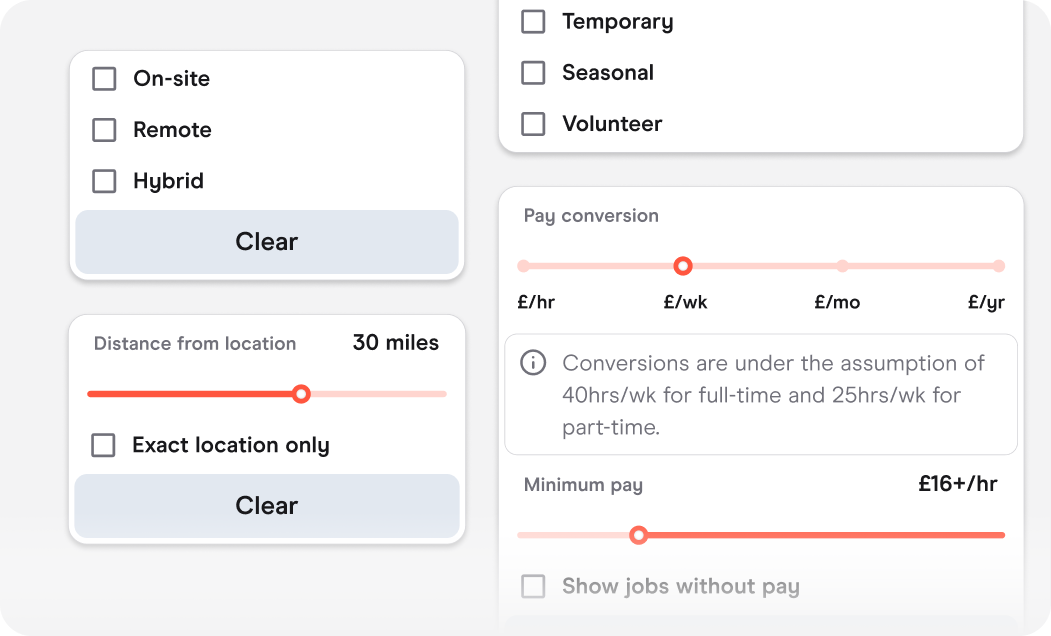Check the Hybrid work option
The image size is (1051, 636).
[104, 181]
